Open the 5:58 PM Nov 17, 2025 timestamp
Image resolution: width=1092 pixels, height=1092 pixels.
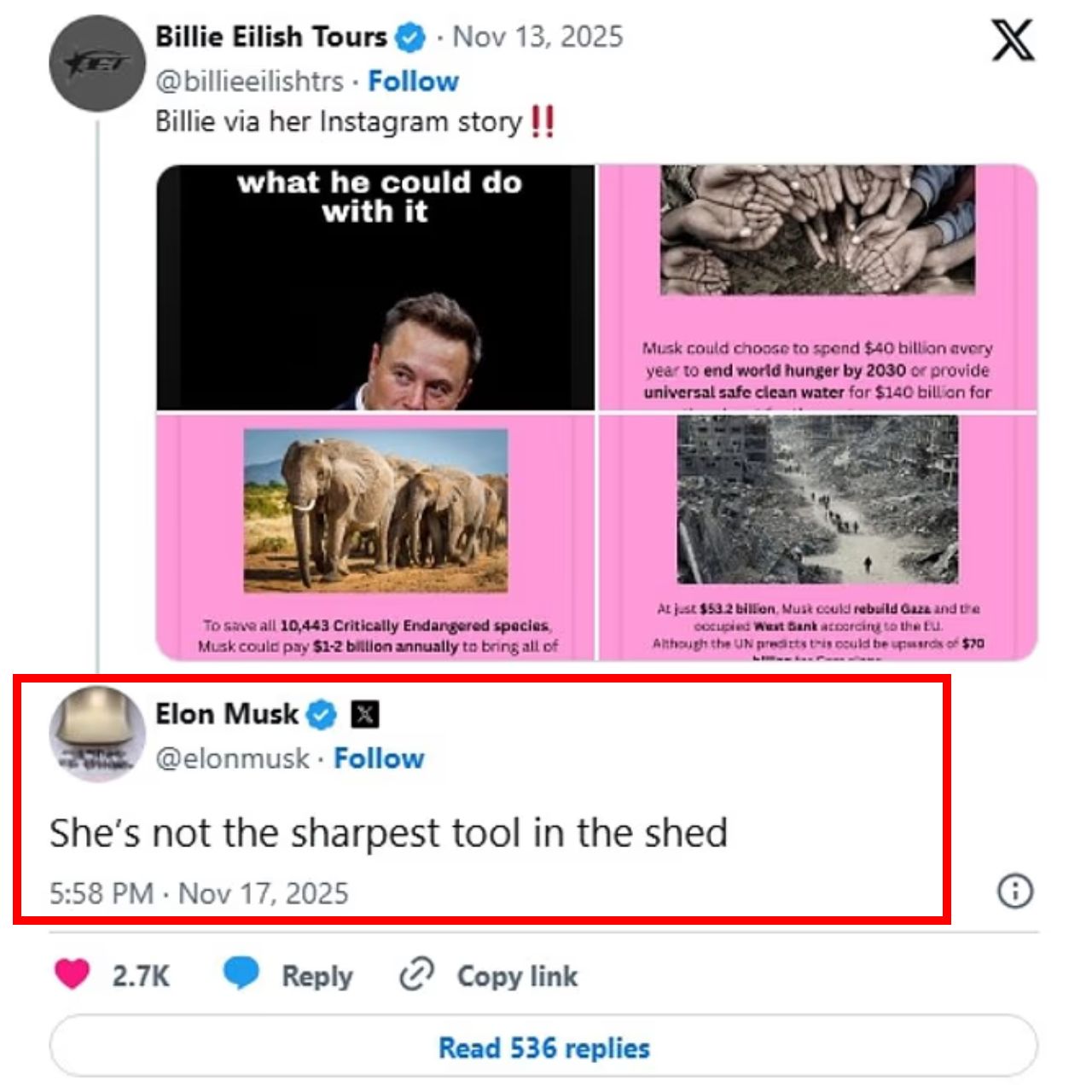pos(199,893)
